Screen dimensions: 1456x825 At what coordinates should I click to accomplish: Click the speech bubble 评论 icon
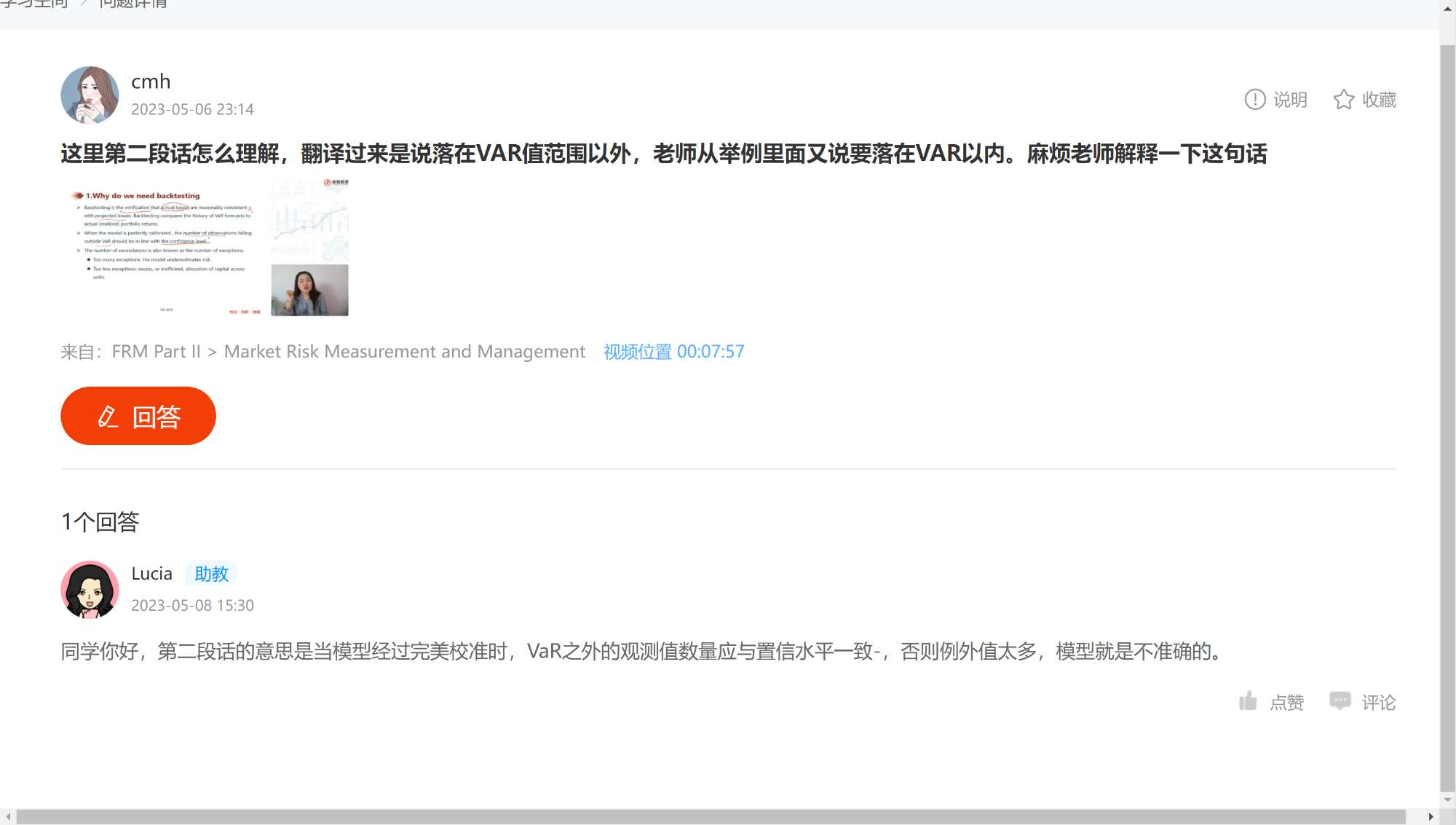[1340, 700]
